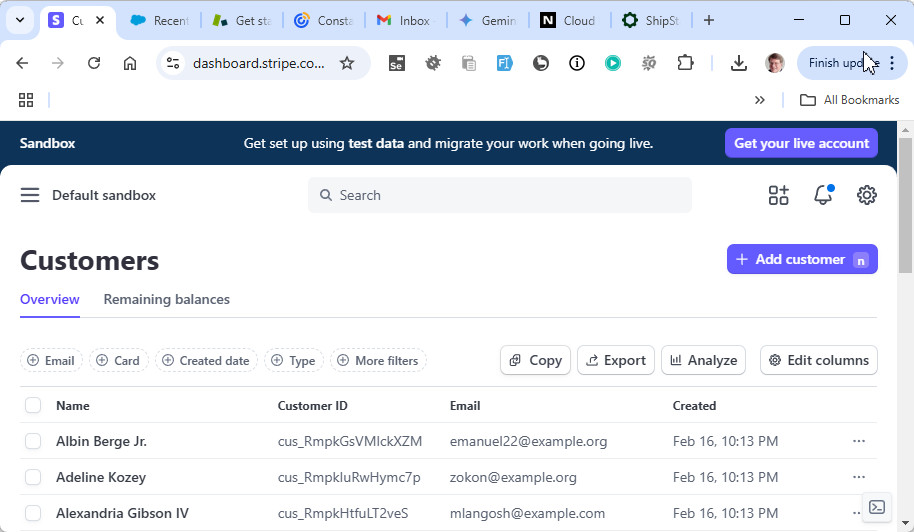Image resolution: width=914 pixels, height=532 pixels.
Task: Switch to Remaining balances tab
Action: click(166, 299)
